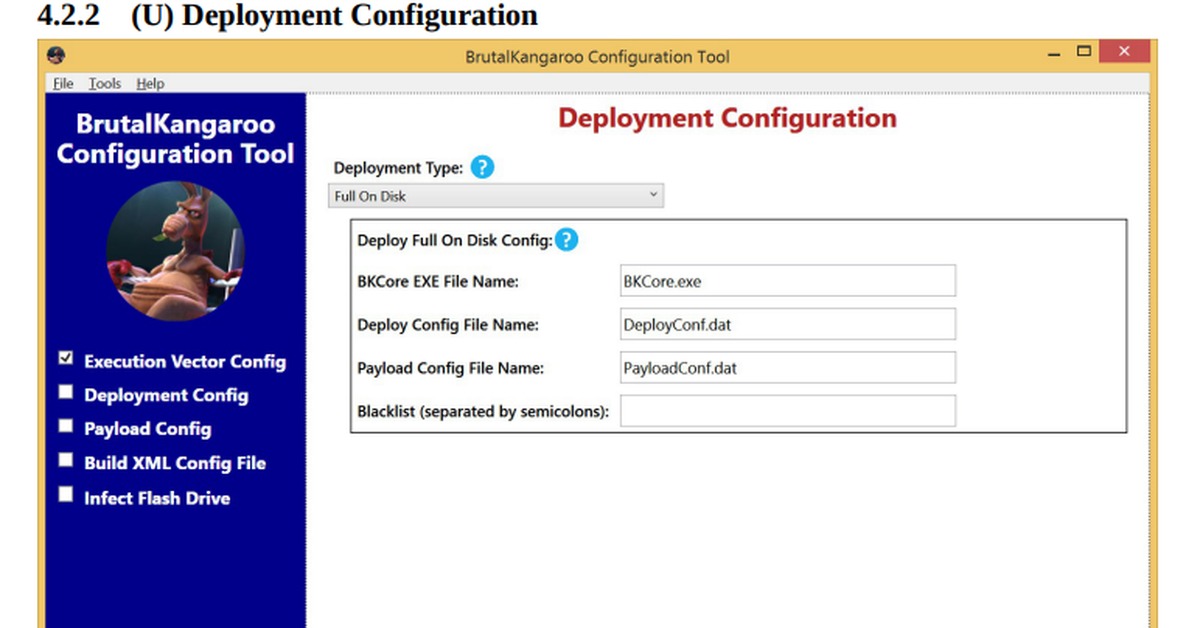Focus the Deploy Config File Name field
The image size is (1200, 628).
point(787,324)
